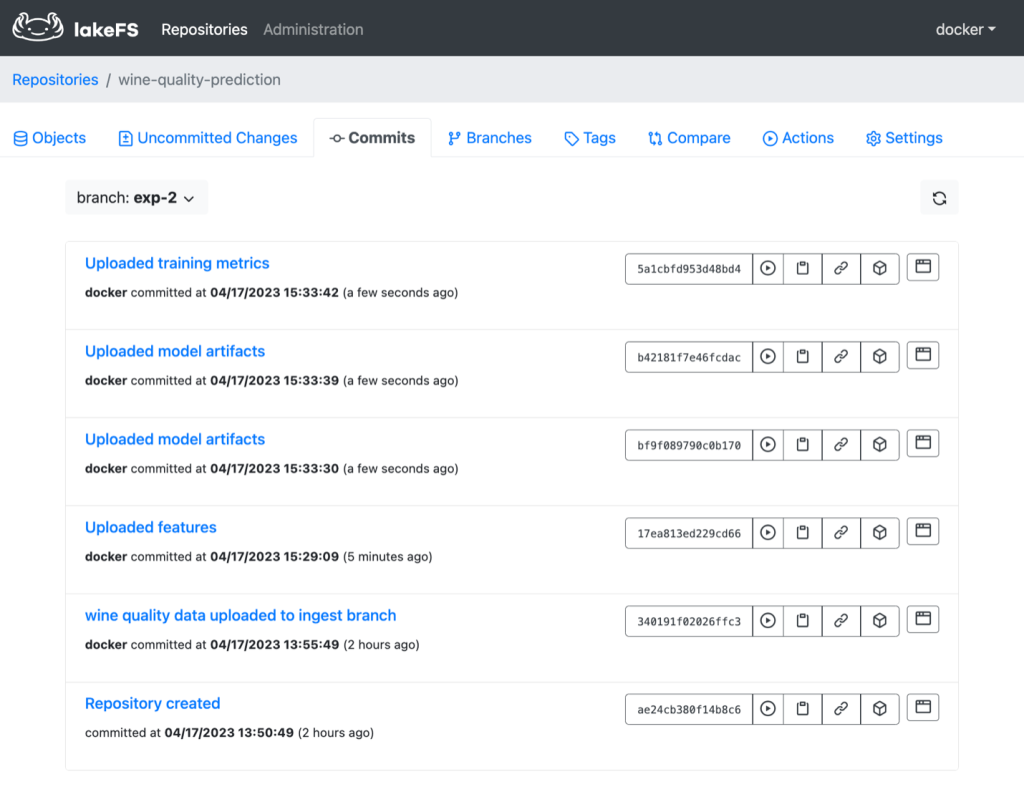The height and width of the screenshot is (807, 1024).
Task: Switch to the Settings tab
Action: (x=904, y=138)
